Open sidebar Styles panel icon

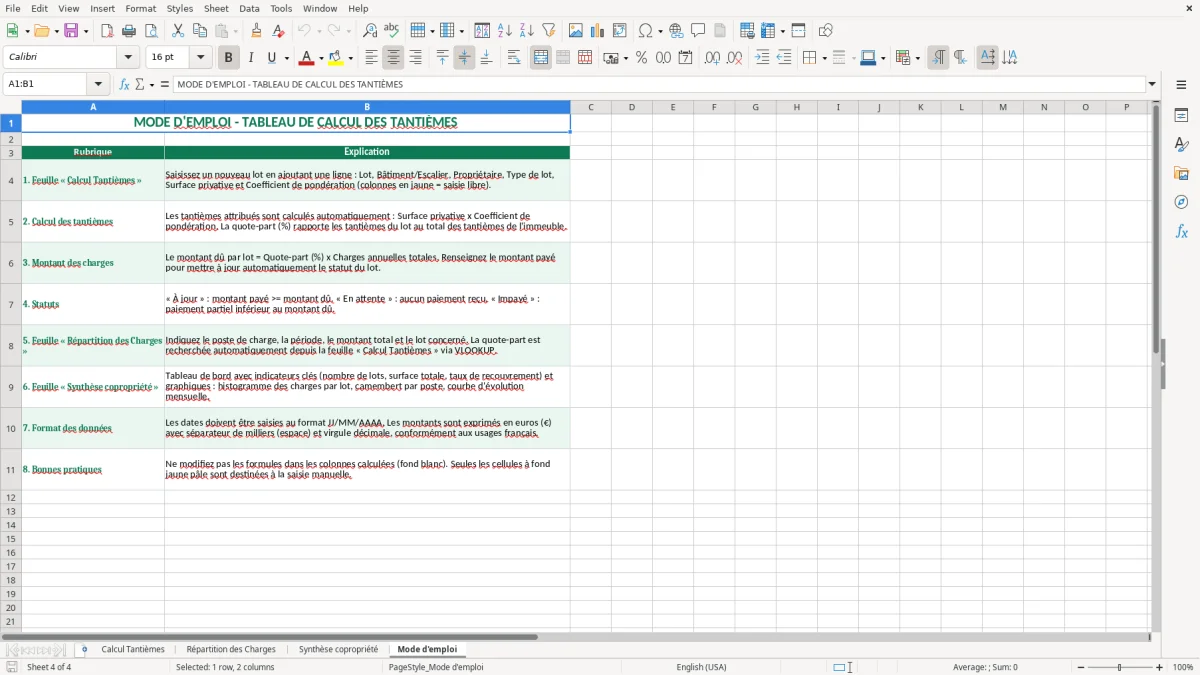click(1181, 144)
